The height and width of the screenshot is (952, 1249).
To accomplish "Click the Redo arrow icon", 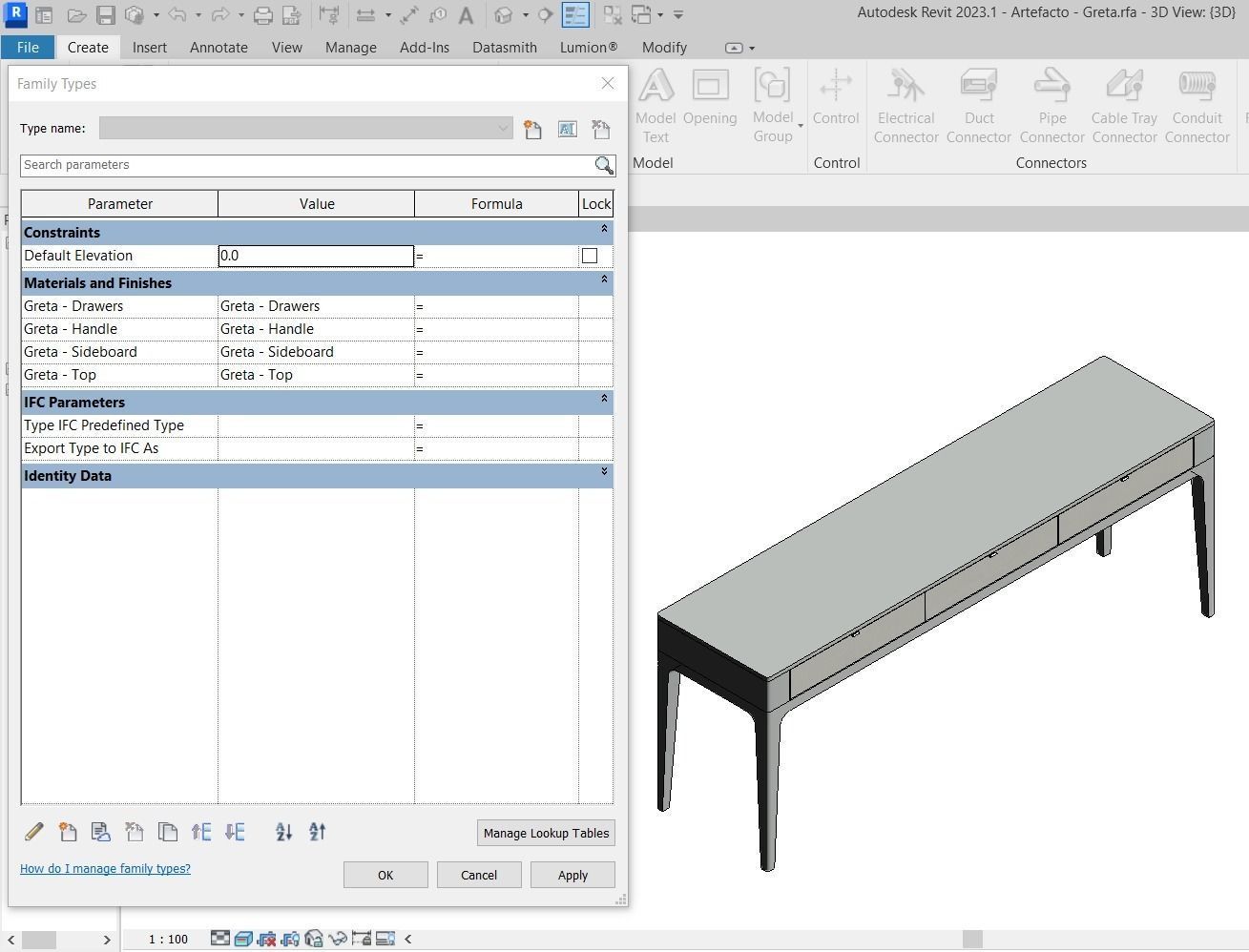I will [219, 15].
